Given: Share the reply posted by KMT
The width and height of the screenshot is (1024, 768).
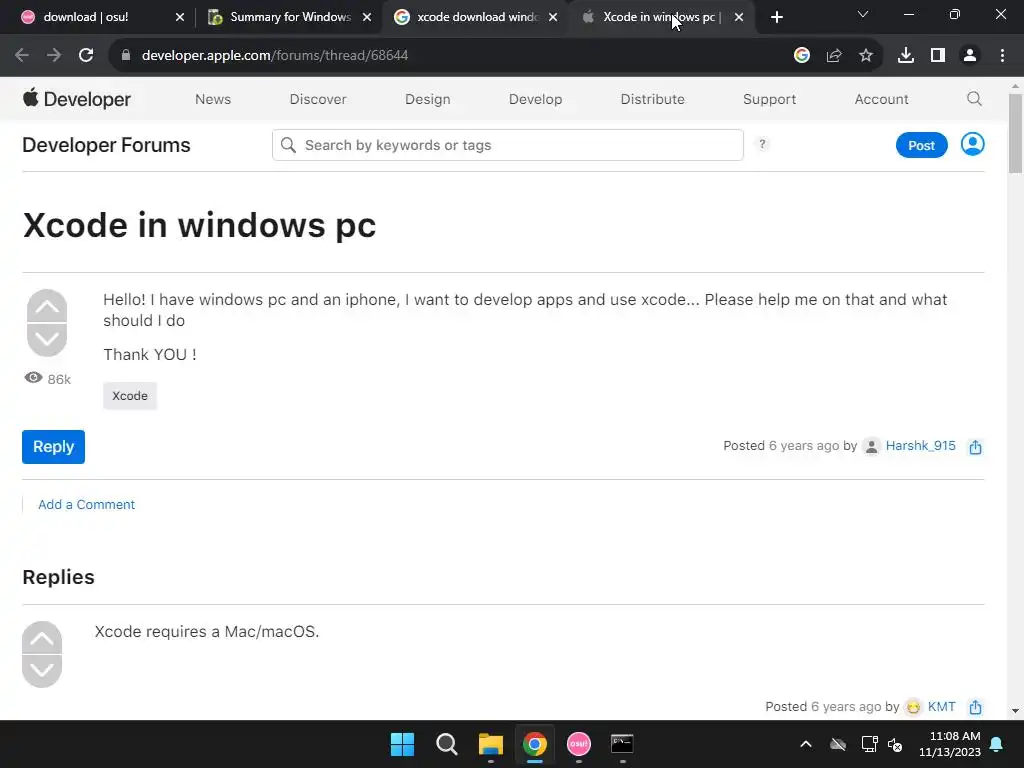Looking at the screenshot, I should point(975,707).
